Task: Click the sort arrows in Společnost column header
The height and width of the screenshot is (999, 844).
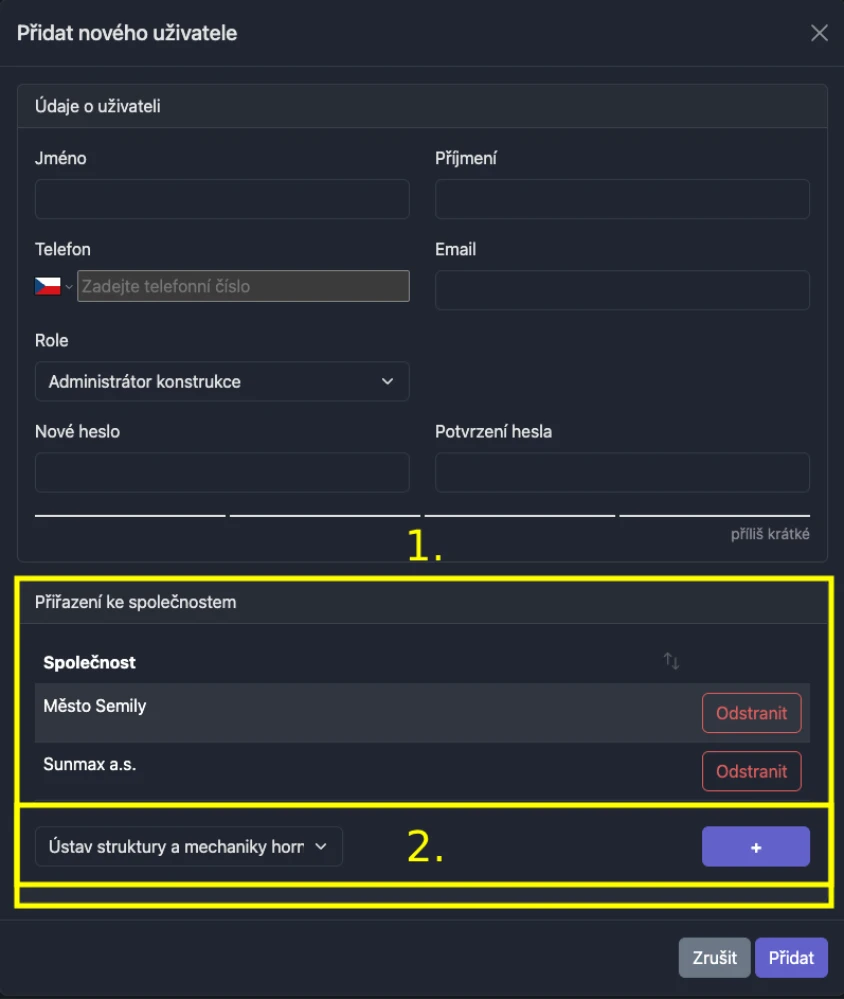Action: (671, 660)
